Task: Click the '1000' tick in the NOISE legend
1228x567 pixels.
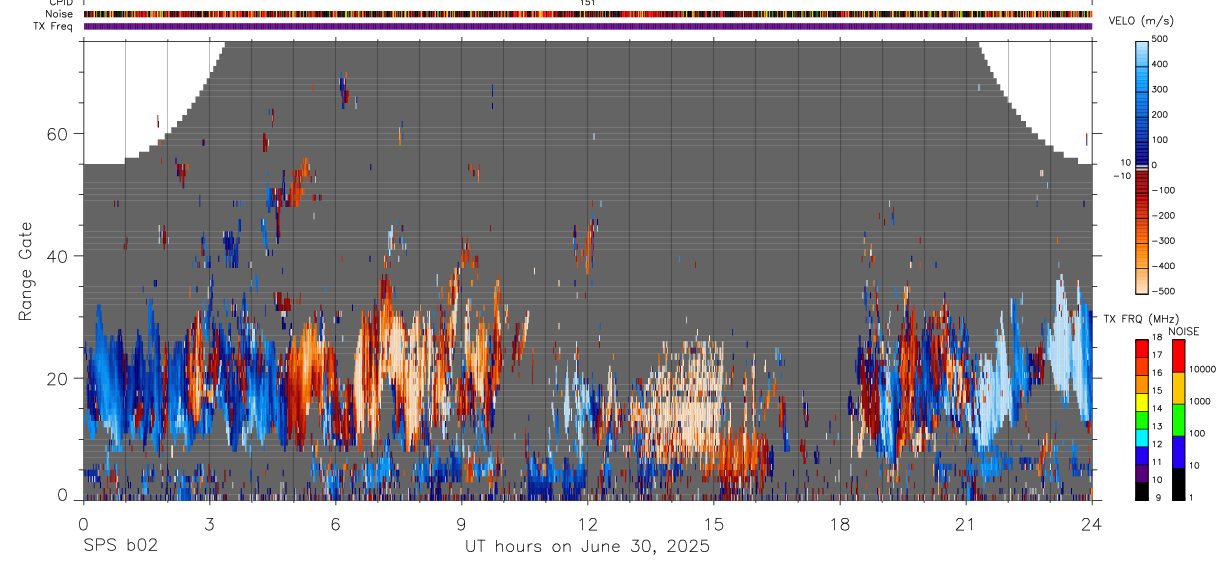Action: click(1200, 400)
